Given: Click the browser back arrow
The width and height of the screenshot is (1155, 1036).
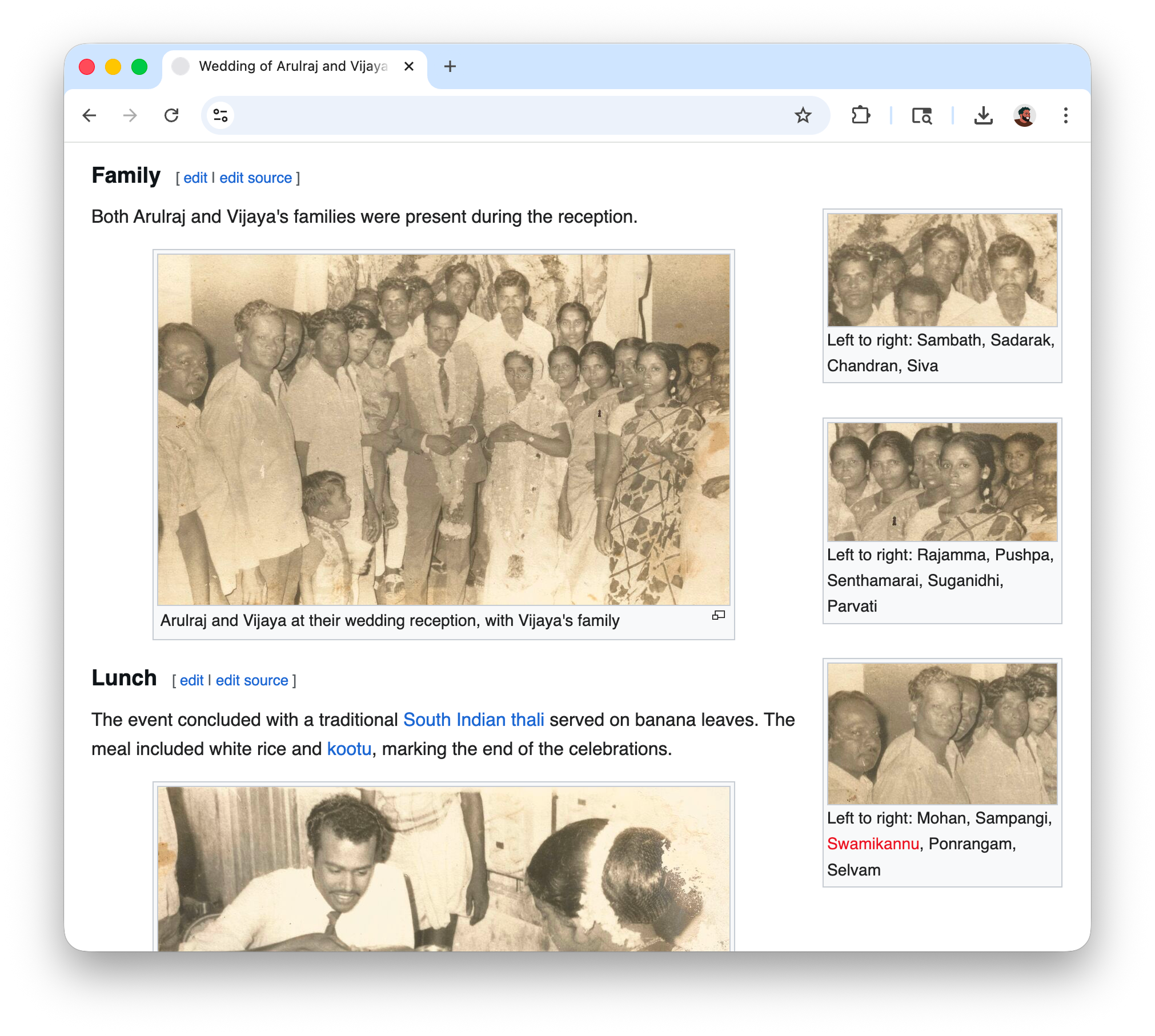Looking at the screenshot, I should coord(90,116).
